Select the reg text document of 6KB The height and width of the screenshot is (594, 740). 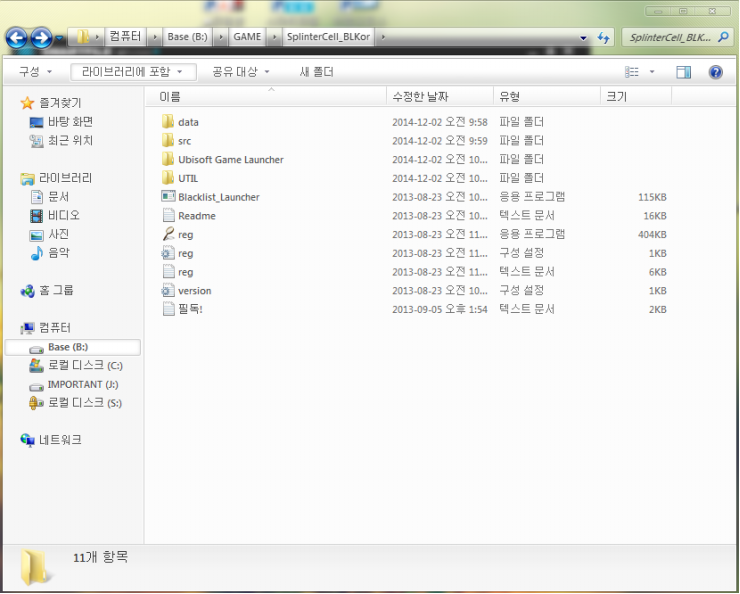(177, 272)
